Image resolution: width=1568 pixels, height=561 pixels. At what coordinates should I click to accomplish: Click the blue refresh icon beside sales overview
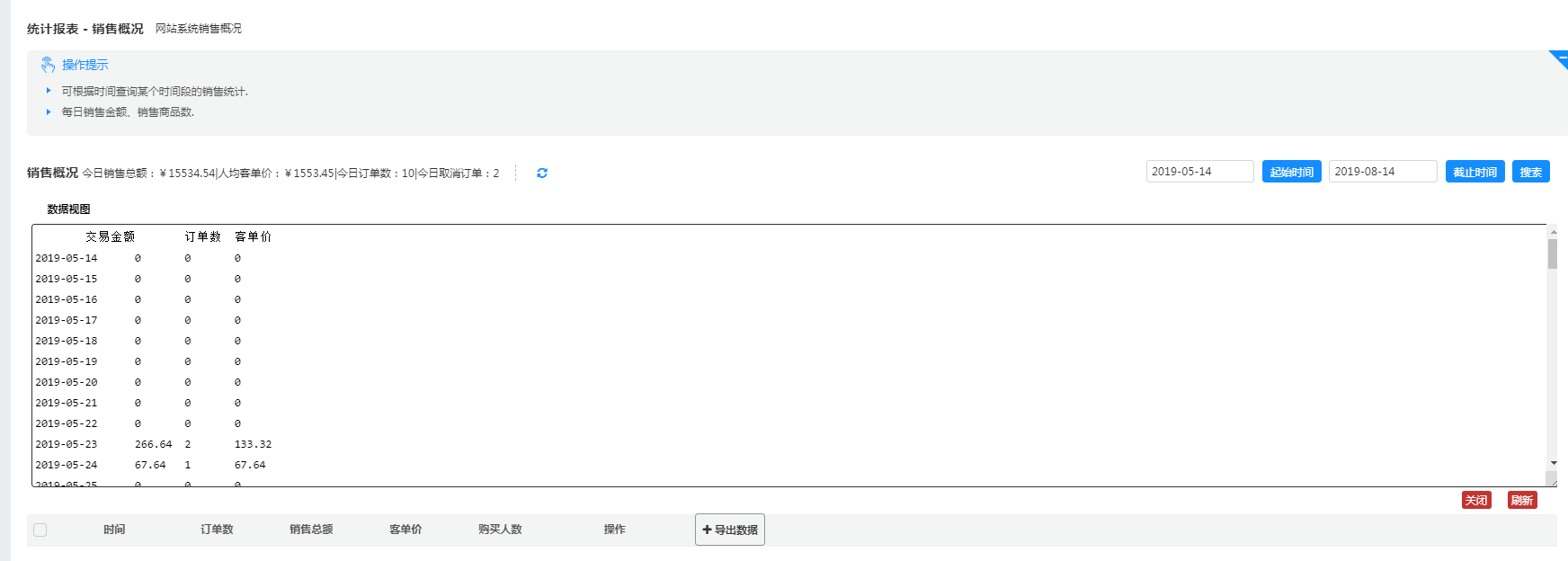(x=542, y=173)
